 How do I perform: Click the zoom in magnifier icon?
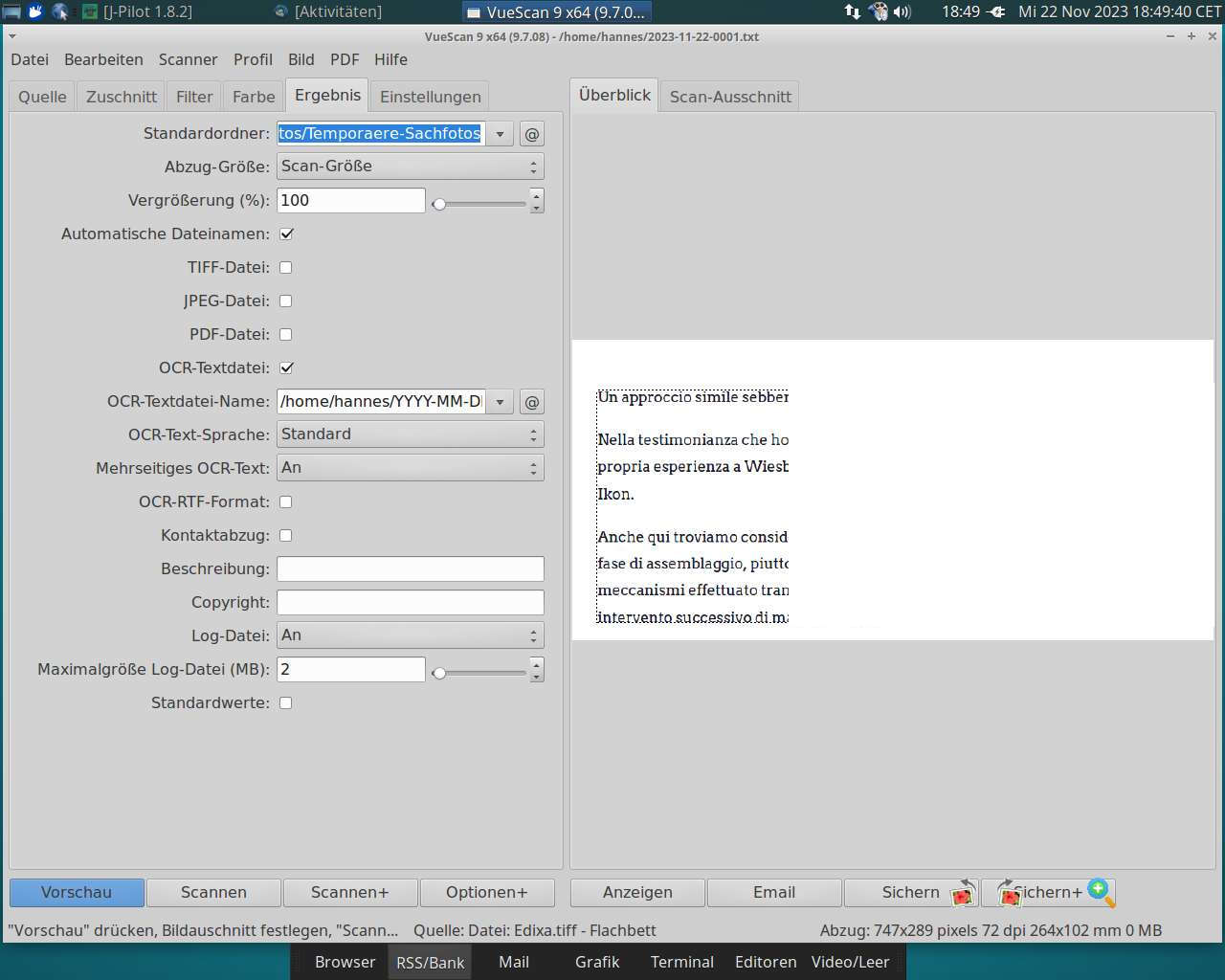1102,892
